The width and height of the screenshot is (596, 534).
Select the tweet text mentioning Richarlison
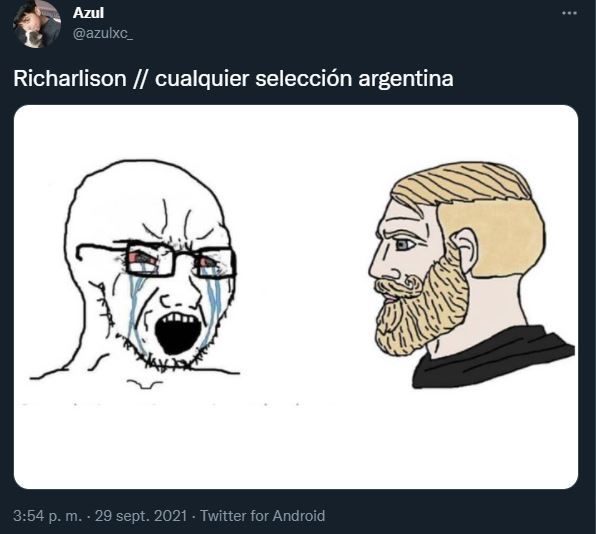(233, 79)
